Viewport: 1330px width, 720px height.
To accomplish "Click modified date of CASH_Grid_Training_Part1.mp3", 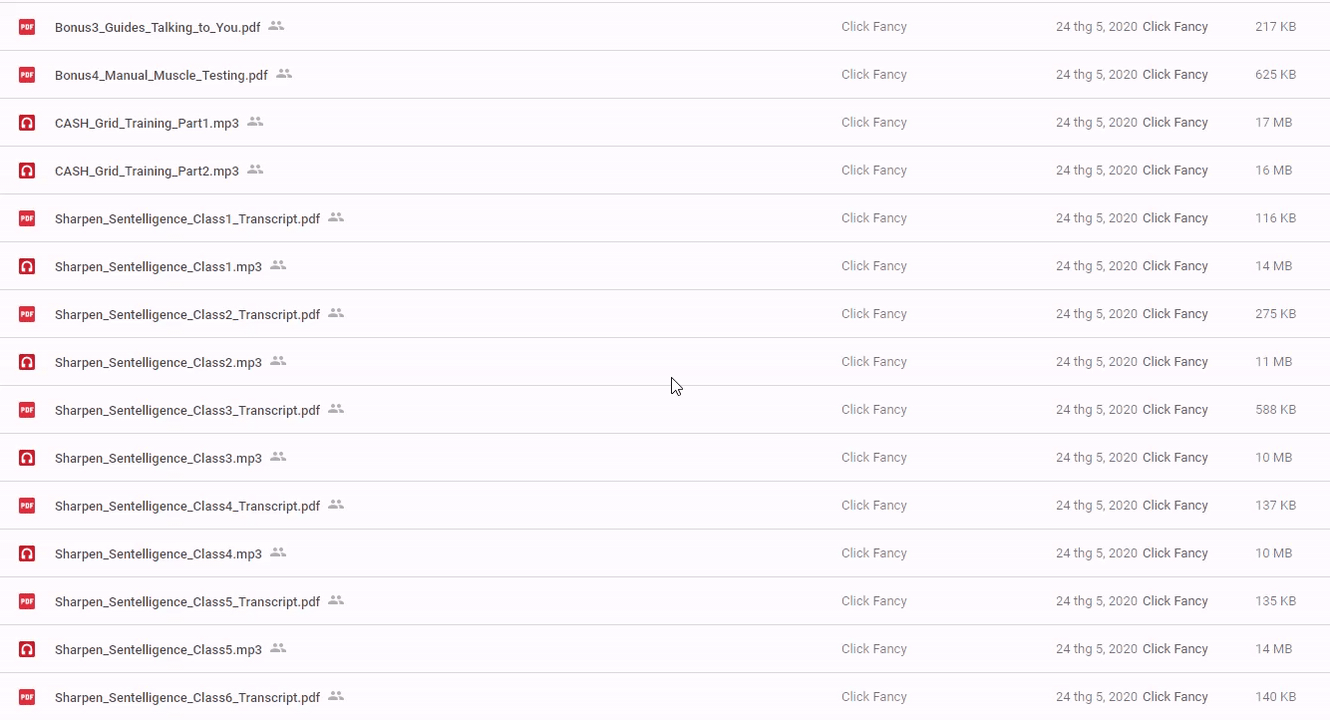I will click(1096, 123).
